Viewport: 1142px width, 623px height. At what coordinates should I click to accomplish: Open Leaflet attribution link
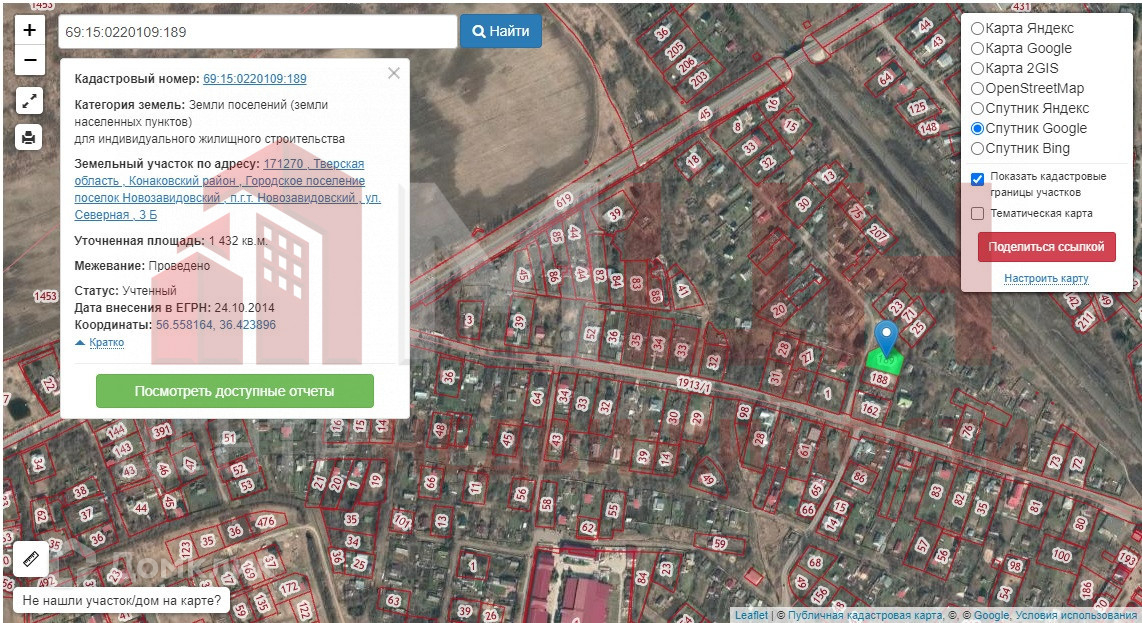point(751,615)
